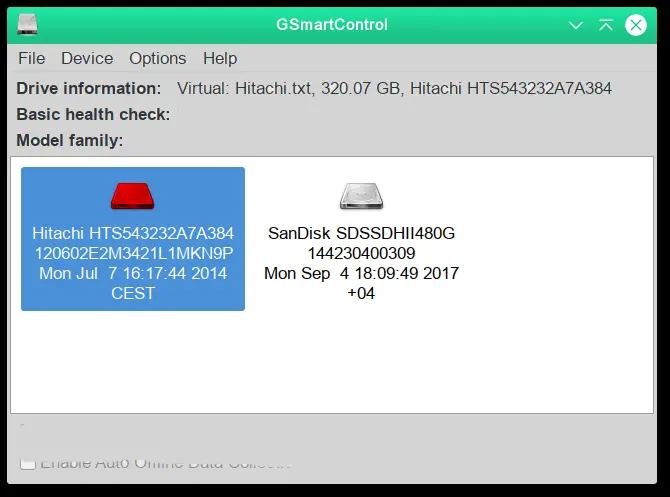Click SanDisk SDSSDHII480G drive label

pyautogui.click(x=361, y=233)
